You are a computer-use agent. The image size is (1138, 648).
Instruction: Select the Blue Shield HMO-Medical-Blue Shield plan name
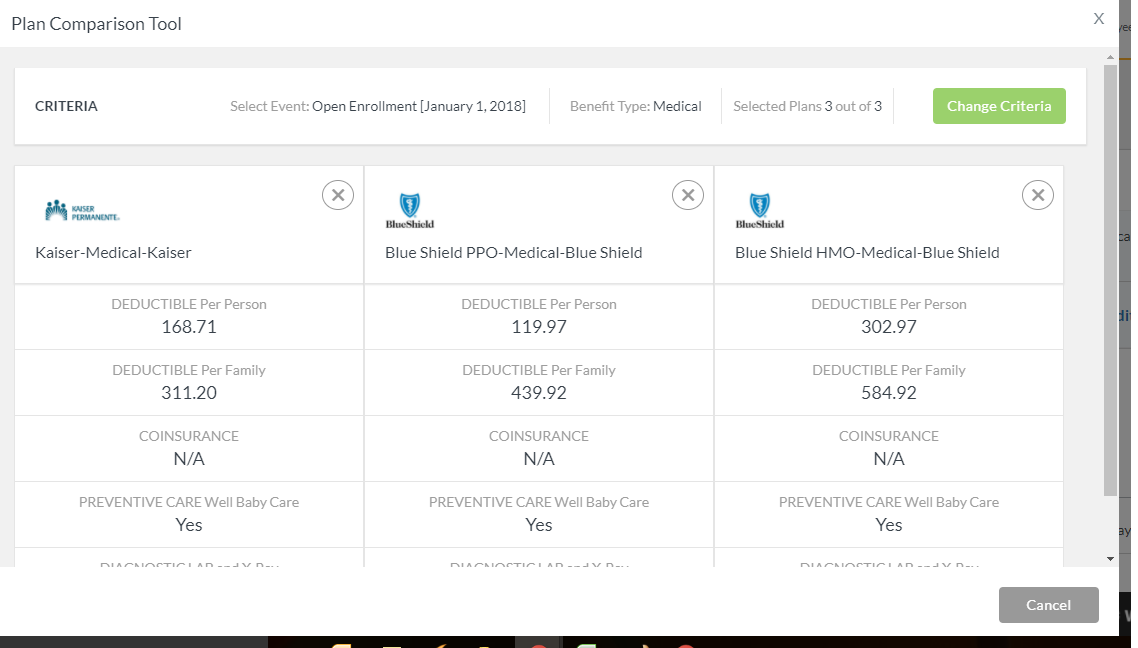[867, 253]
